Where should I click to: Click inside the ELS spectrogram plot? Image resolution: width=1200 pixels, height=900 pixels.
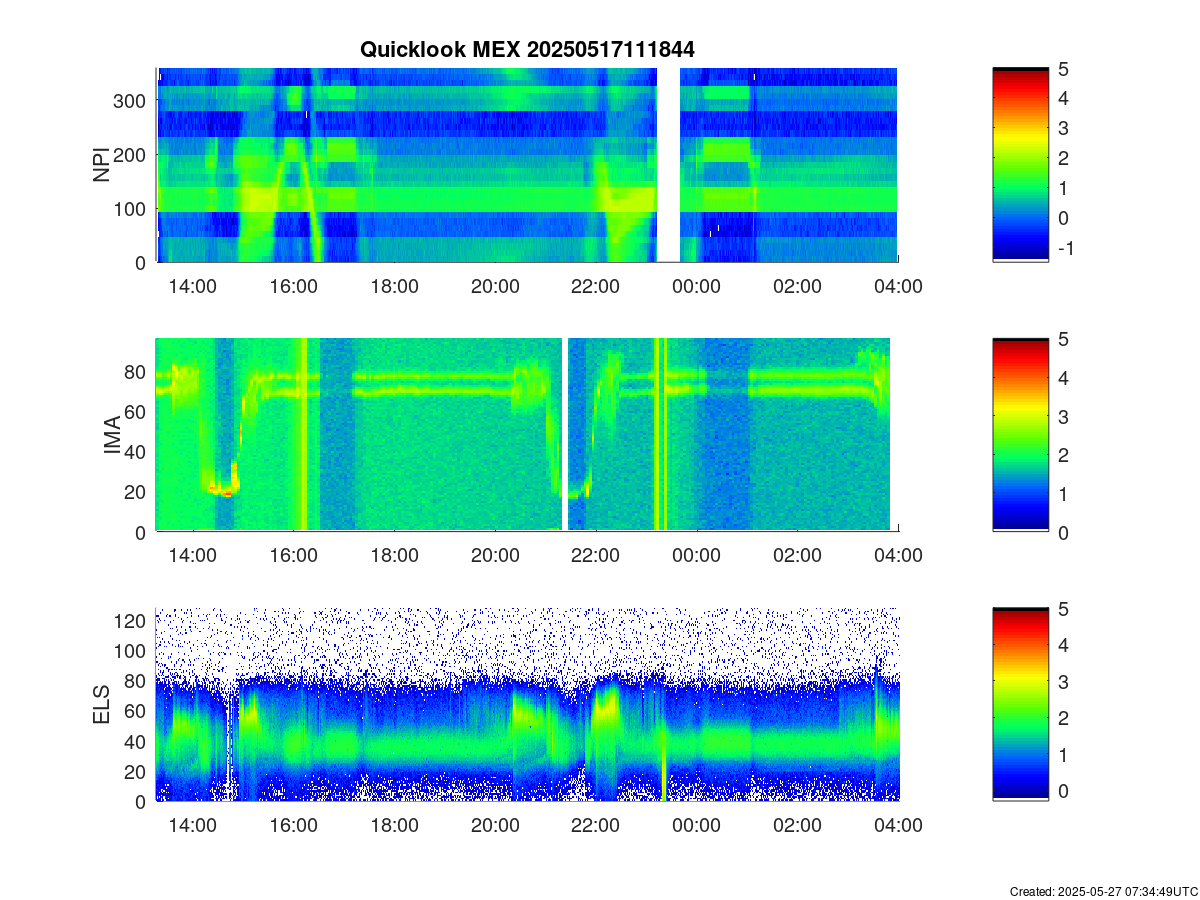coord(527,705)
